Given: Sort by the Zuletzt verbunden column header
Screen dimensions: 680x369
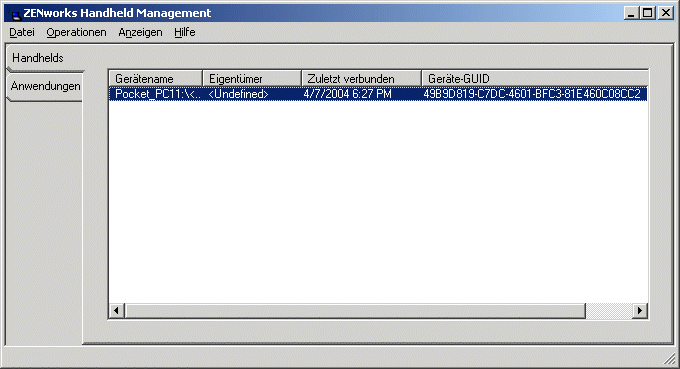Looking at the screenshot, I should point(361,79).
